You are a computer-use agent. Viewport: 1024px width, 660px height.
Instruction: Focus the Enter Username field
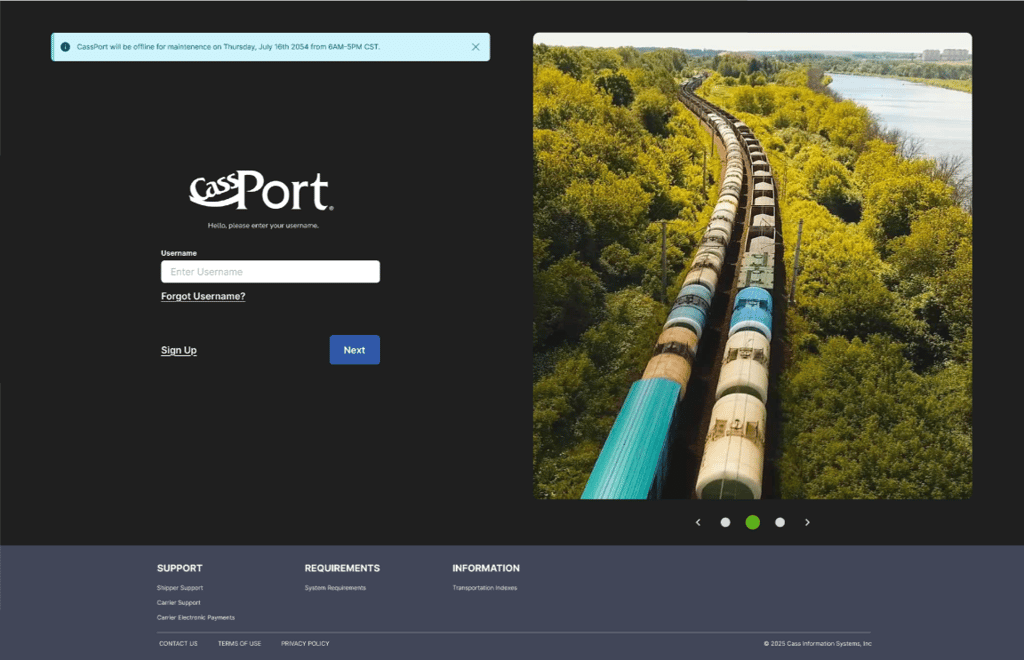pos(270,272)
